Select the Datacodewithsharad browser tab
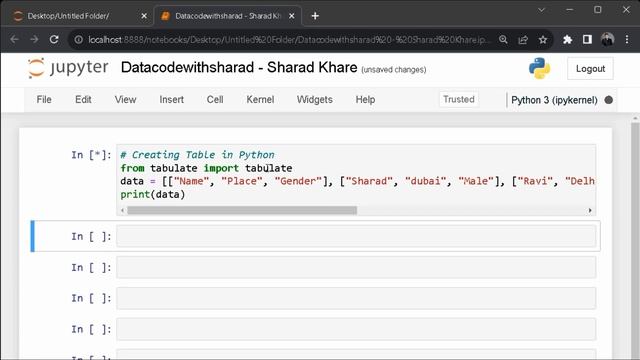The height and width of the screenshot is (360, 640). (227, 16)
